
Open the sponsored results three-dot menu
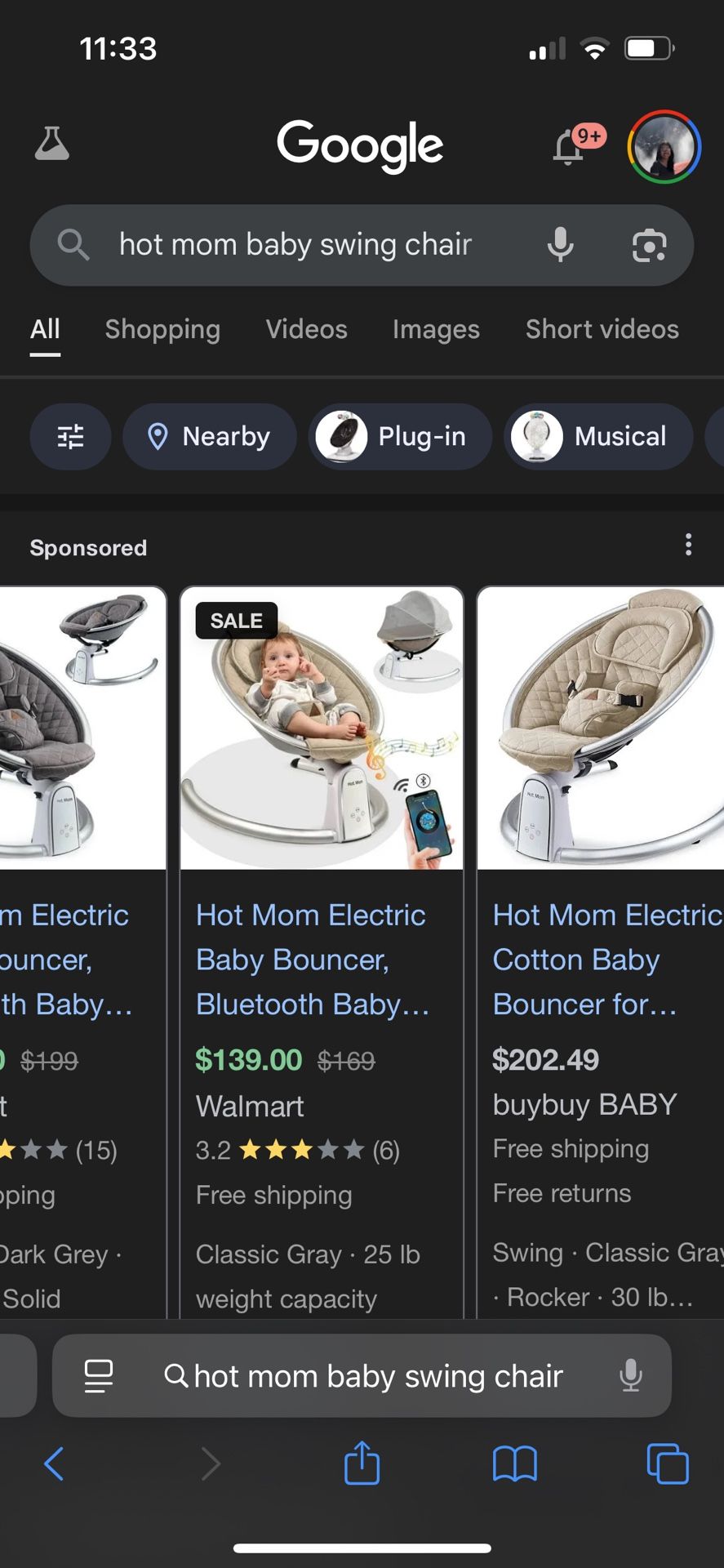point(689,545)
